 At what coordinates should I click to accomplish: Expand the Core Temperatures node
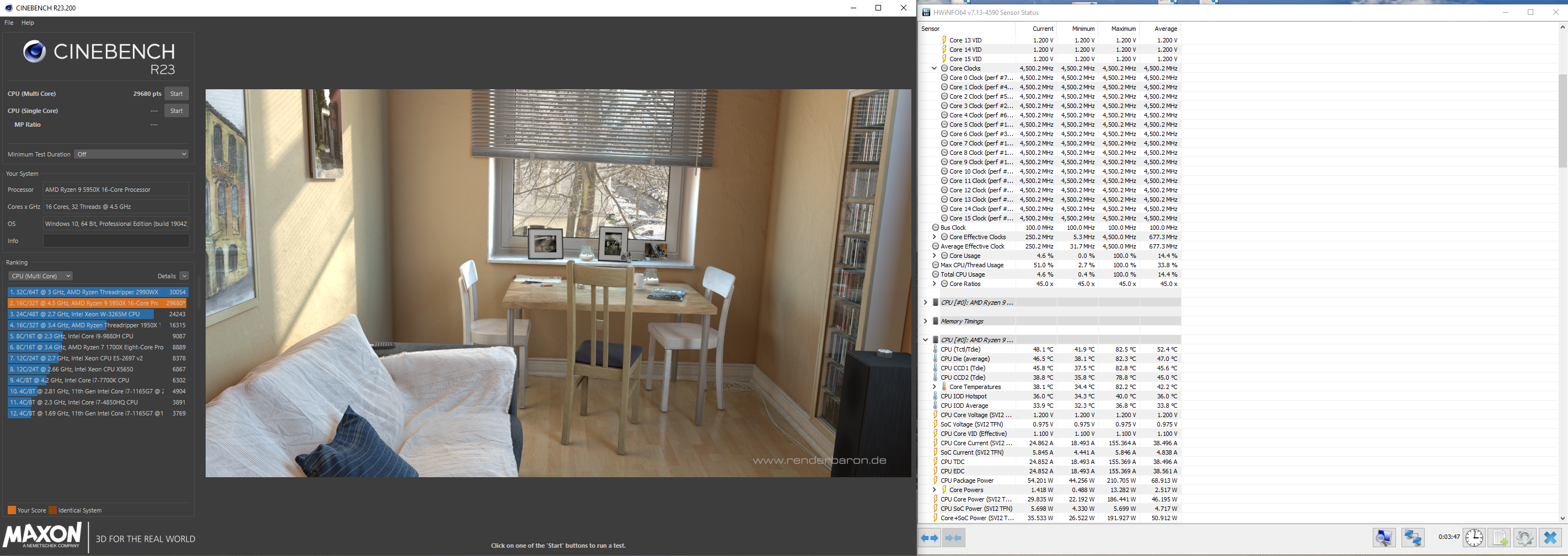point(935,387)
